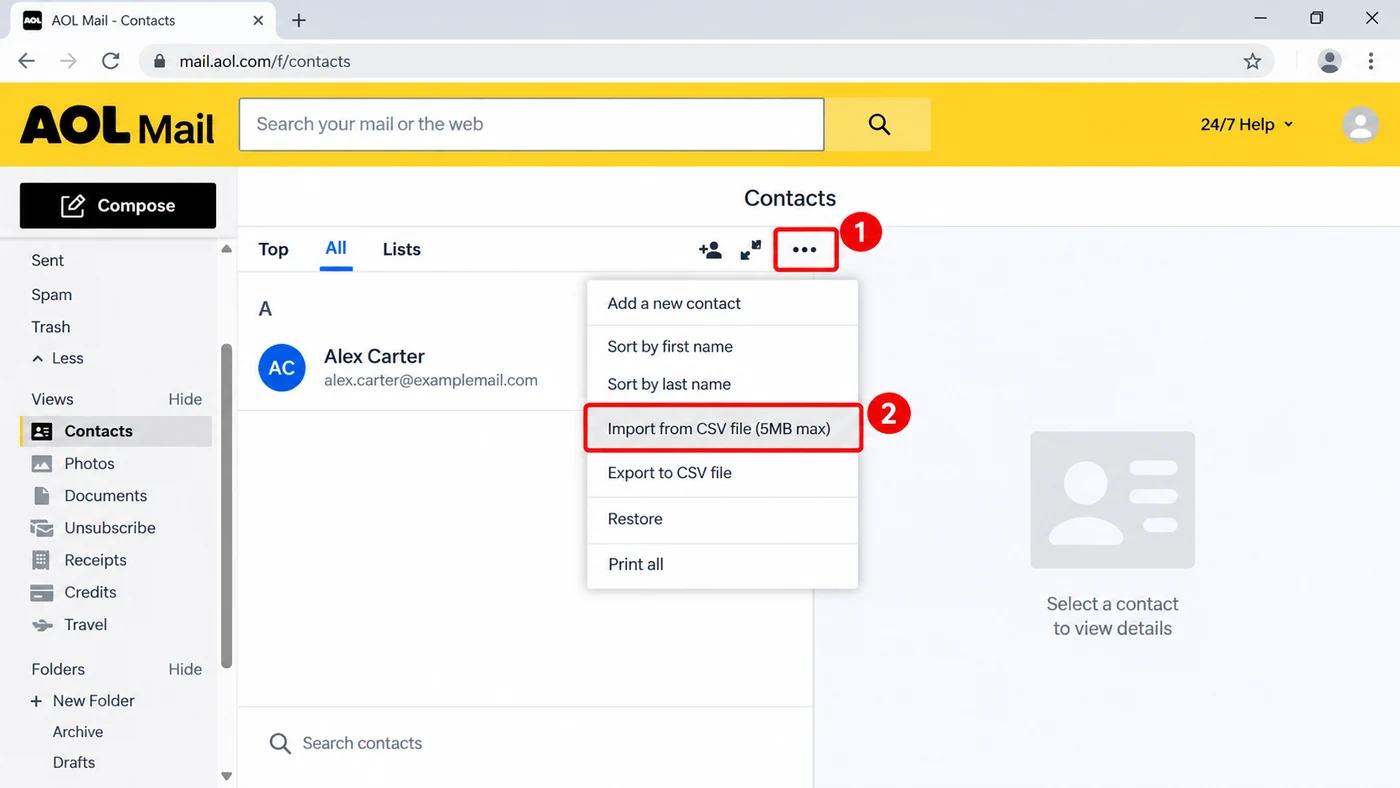Screen dimensions: 1400x788
Task: Select Sort by last name
Action: pyautogui.click(x=722, y=384)
